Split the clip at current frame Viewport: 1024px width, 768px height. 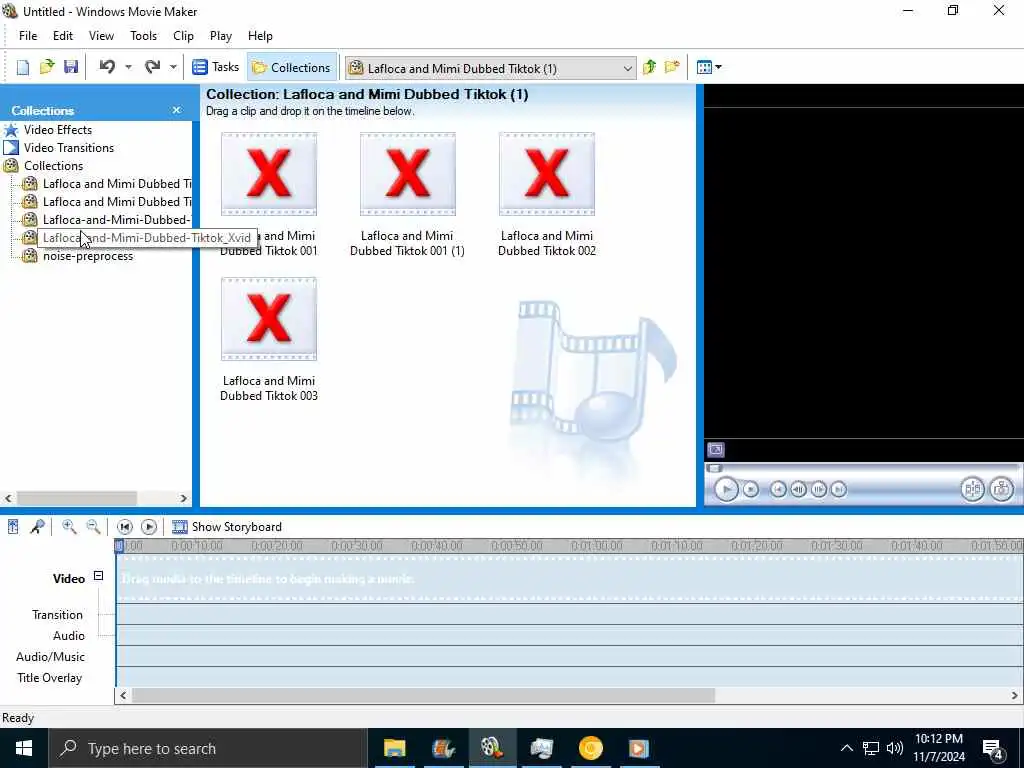click(x=972, y=489)
